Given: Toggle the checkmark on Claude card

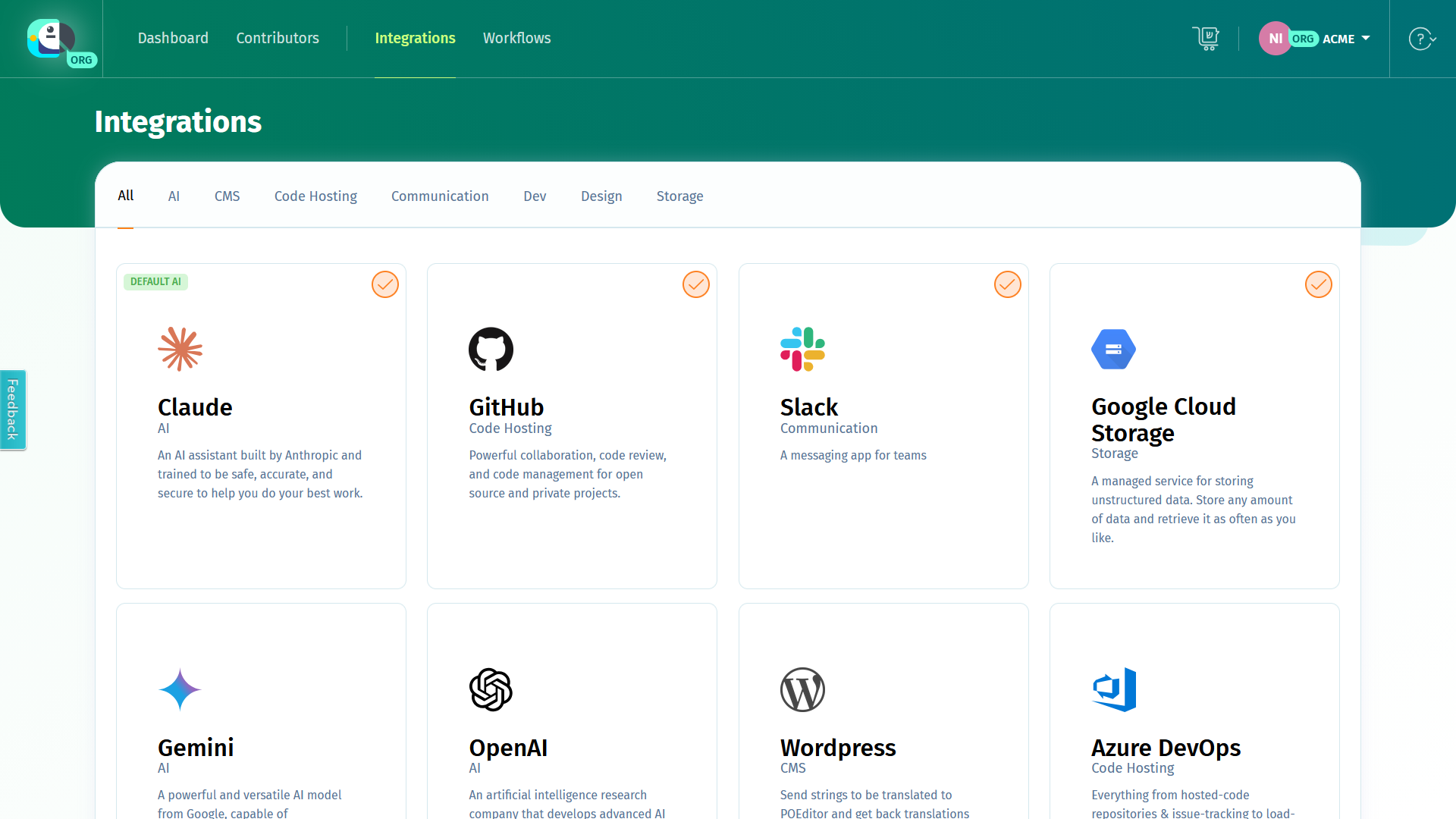Looking at the screenshot, I should pos(385,284).
